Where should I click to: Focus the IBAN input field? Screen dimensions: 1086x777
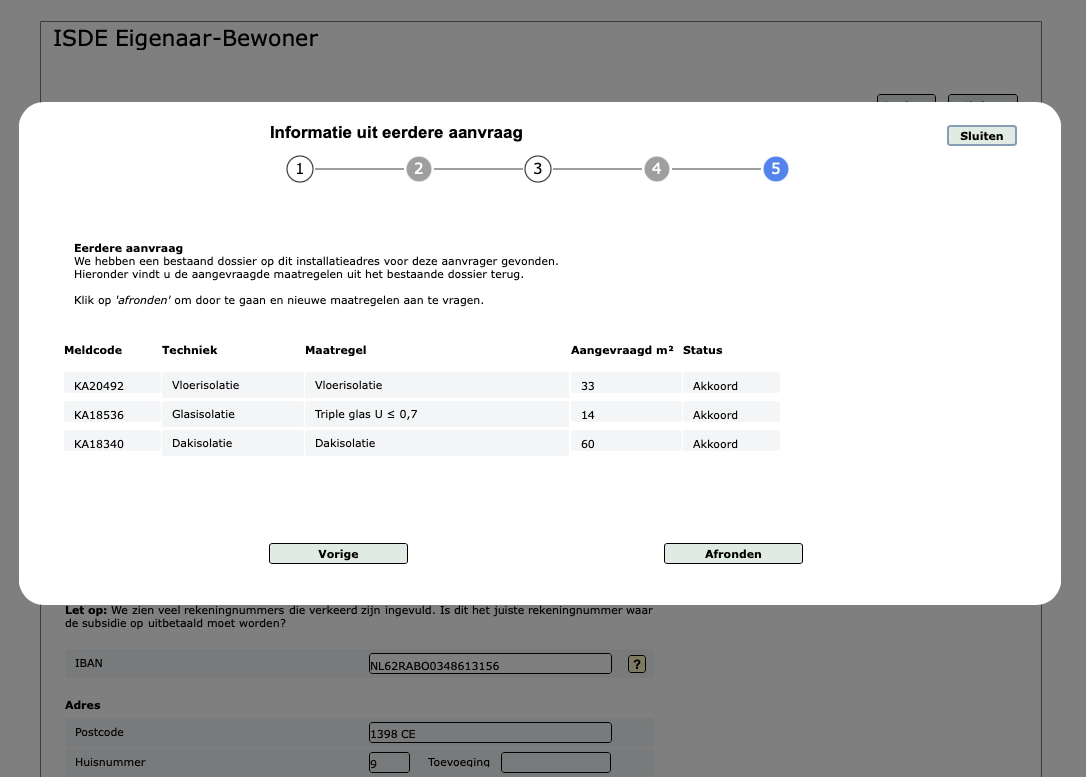pyautogui.click(x=490, y=664)
